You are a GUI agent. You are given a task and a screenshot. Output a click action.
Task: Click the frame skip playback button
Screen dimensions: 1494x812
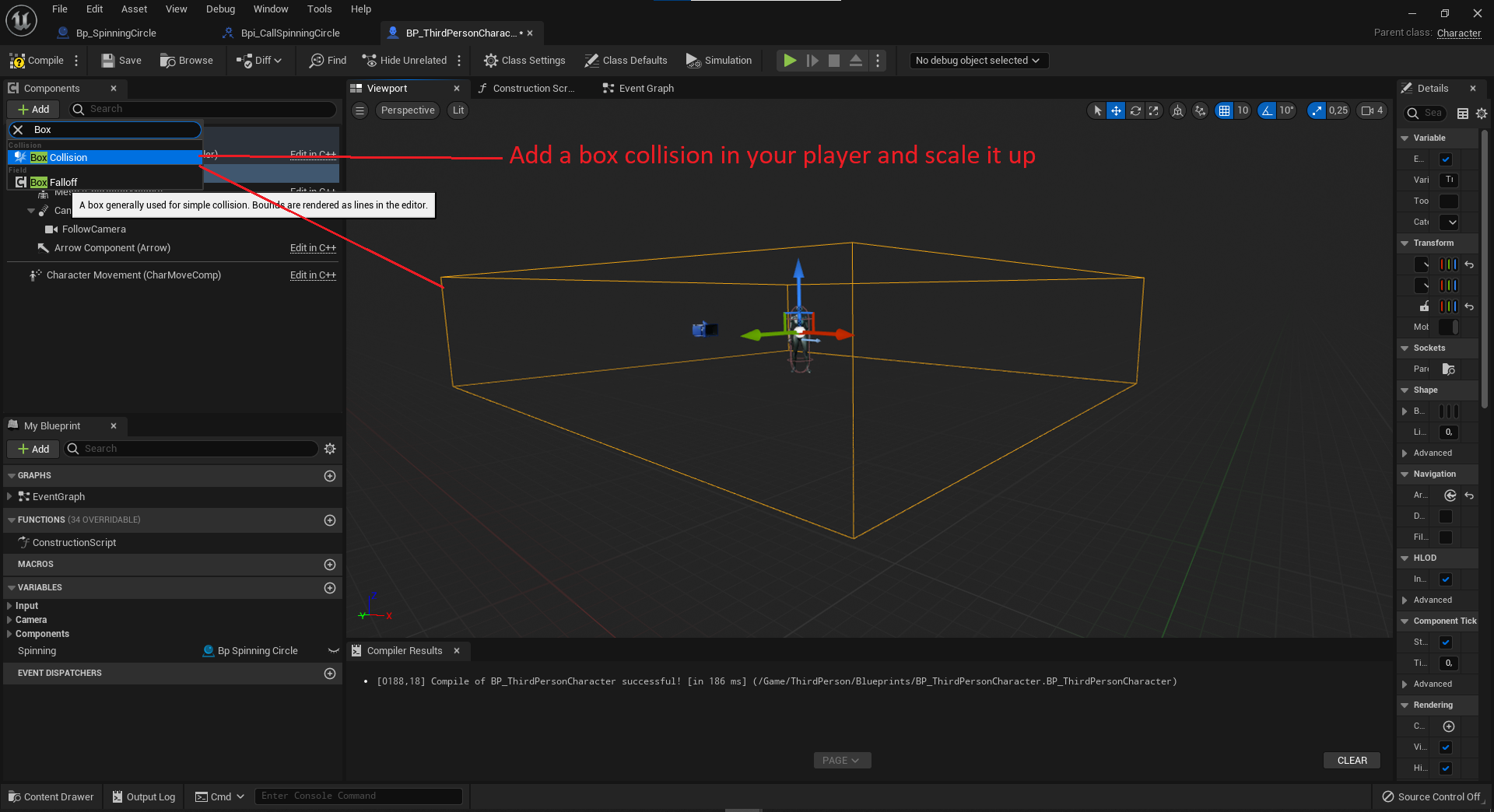tap(812, 61)
